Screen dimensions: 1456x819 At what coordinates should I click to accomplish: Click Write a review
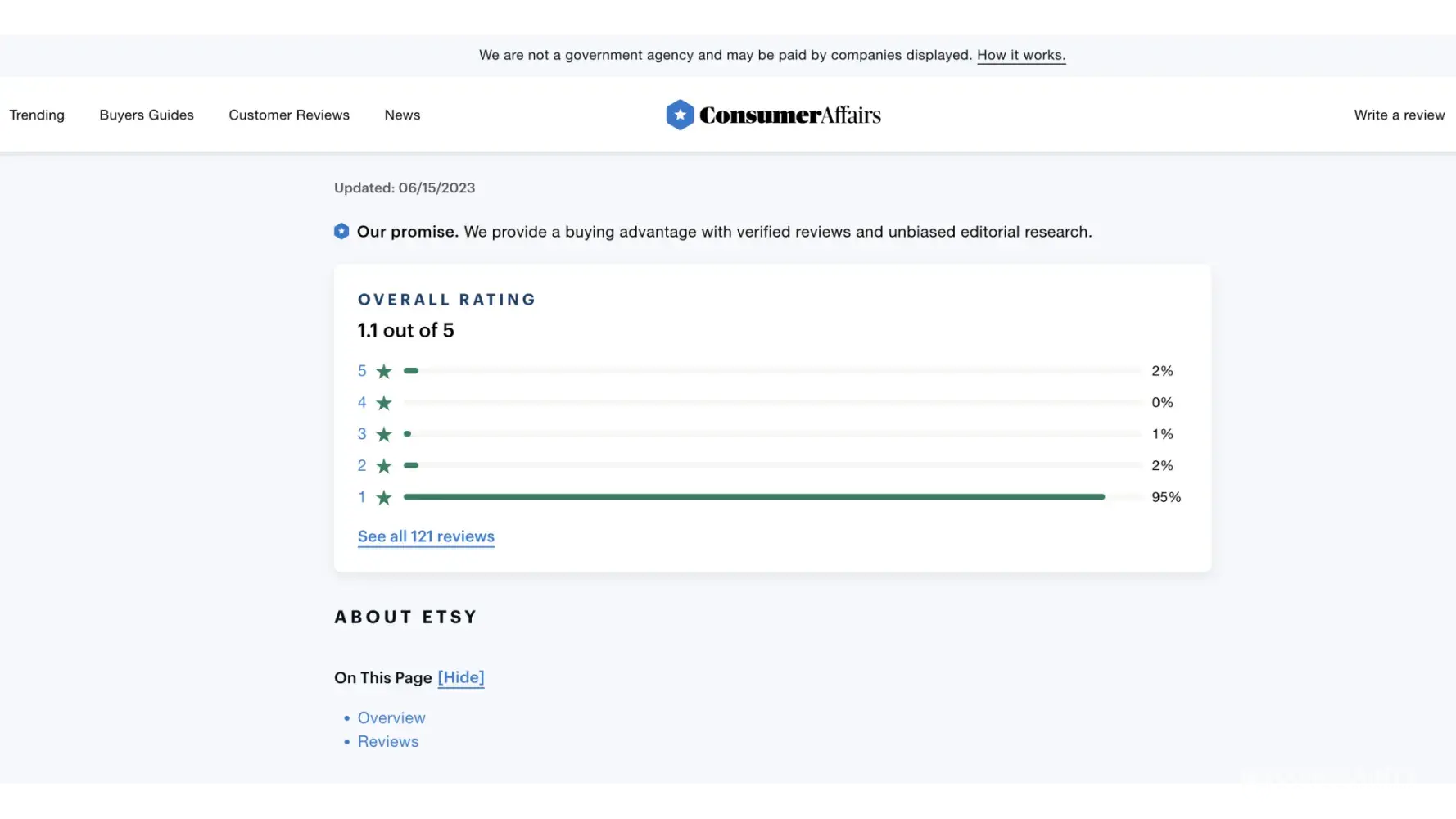click(x=1399, y=115)
